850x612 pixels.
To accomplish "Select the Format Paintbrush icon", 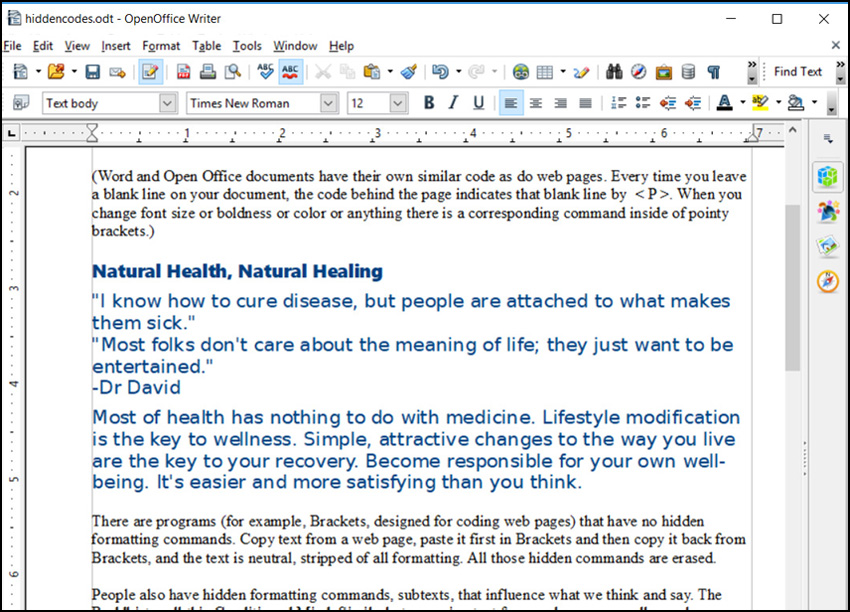I will tap(409, 72).
